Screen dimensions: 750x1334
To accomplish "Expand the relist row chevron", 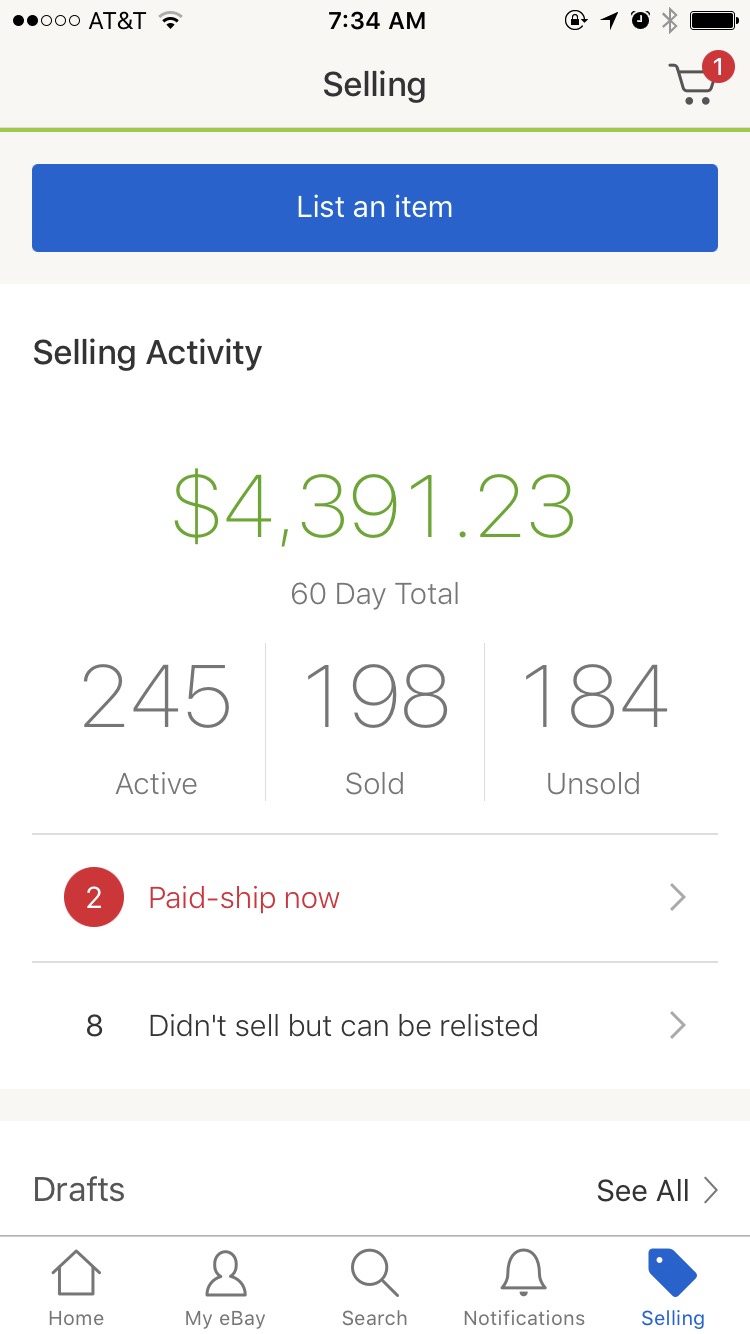I will click(x=678, y=1026).
